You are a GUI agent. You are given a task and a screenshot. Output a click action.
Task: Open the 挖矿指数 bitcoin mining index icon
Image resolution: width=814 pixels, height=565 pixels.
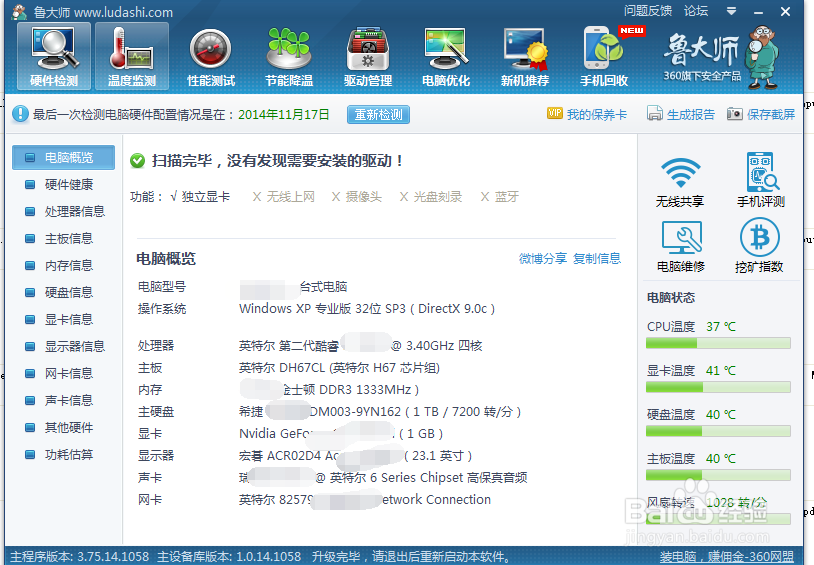pos(759,246)
